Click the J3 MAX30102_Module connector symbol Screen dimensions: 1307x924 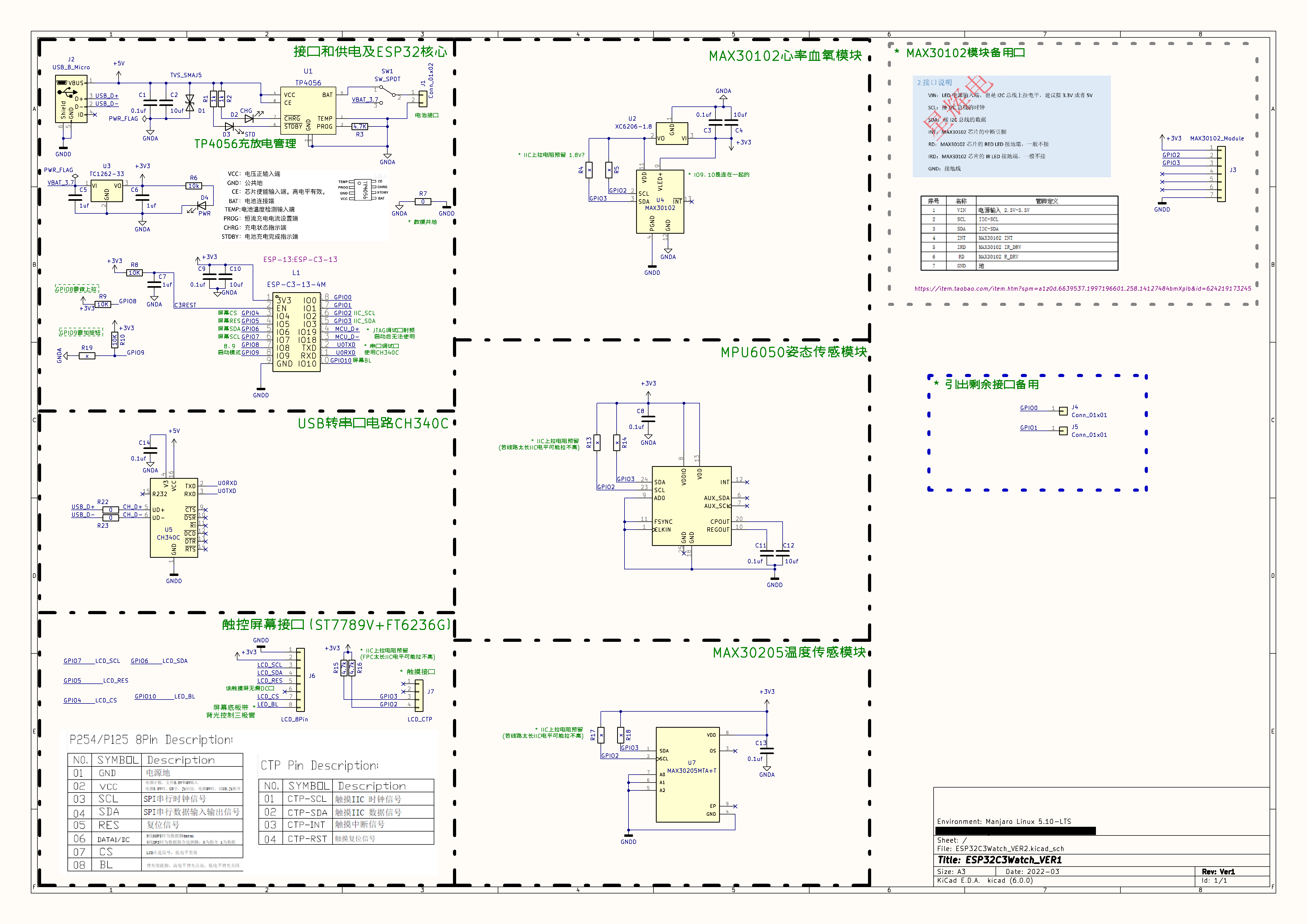(x=1222, y=174)
